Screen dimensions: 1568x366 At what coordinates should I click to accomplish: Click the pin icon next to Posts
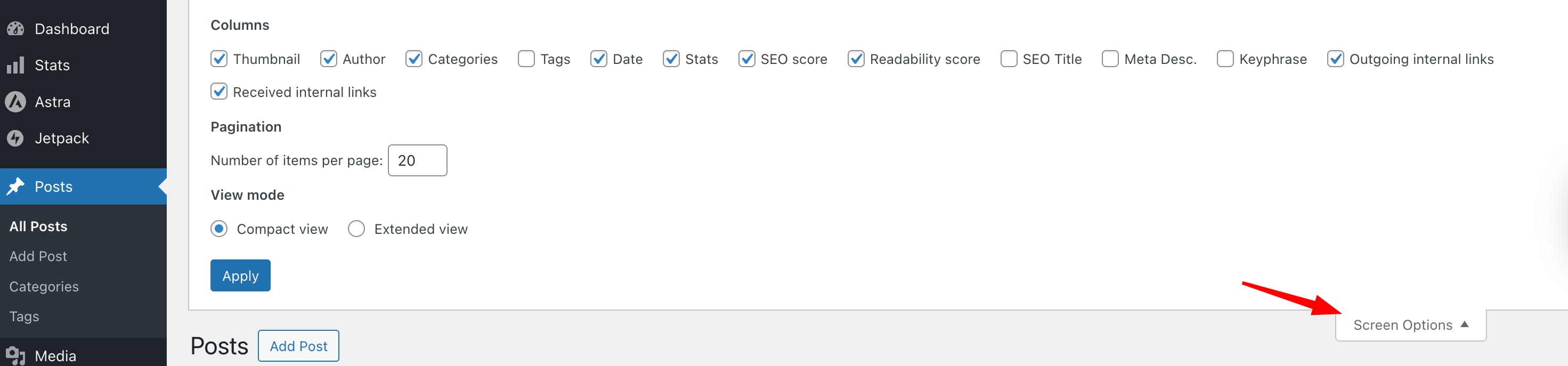(x=14, y=186)
